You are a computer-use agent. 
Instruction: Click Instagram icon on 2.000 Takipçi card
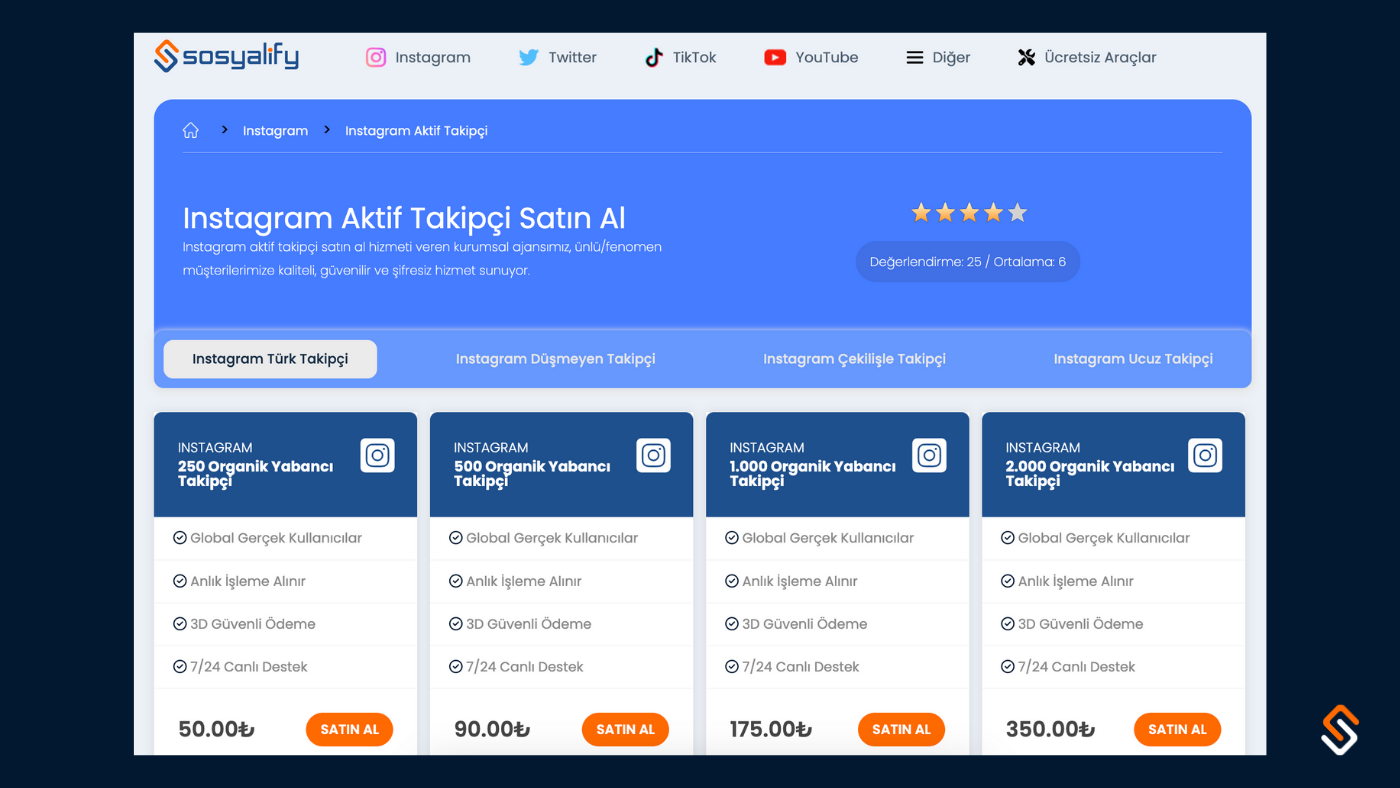pos(1205,455)
